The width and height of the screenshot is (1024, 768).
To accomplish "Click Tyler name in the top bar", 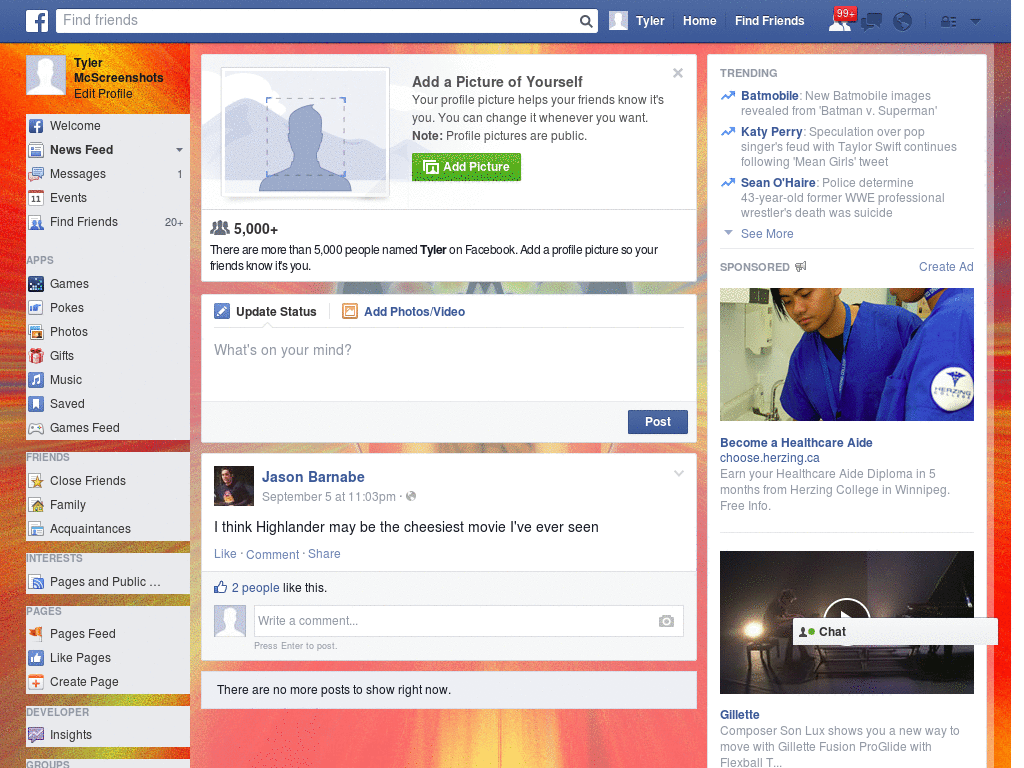I will click(x=650, y=21).
